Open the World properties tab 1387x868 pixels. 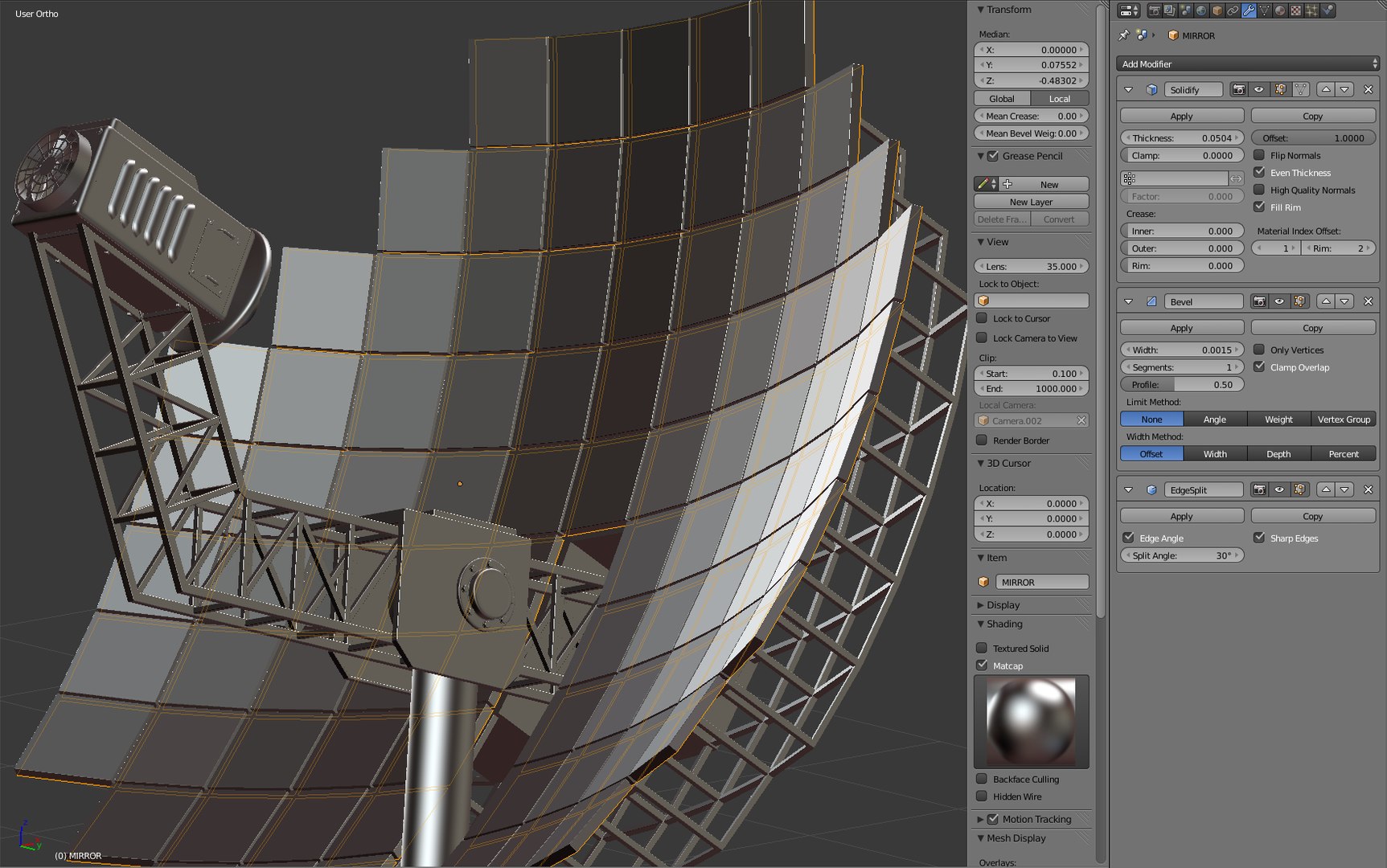1201,10
